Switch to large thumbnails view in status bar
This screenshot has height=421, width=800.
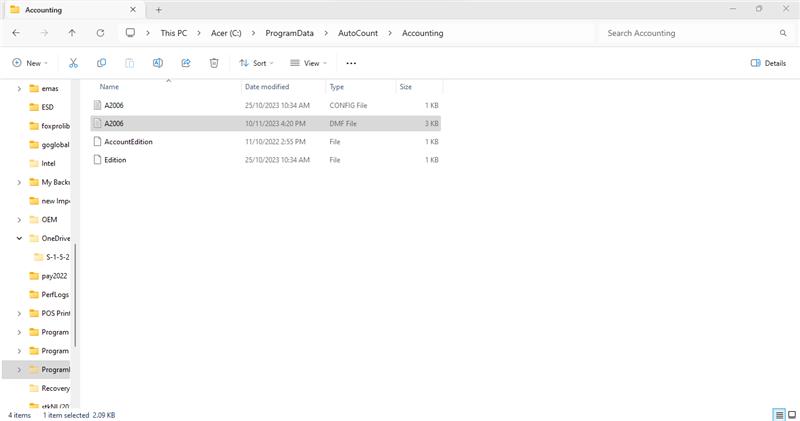pos(791,414)
